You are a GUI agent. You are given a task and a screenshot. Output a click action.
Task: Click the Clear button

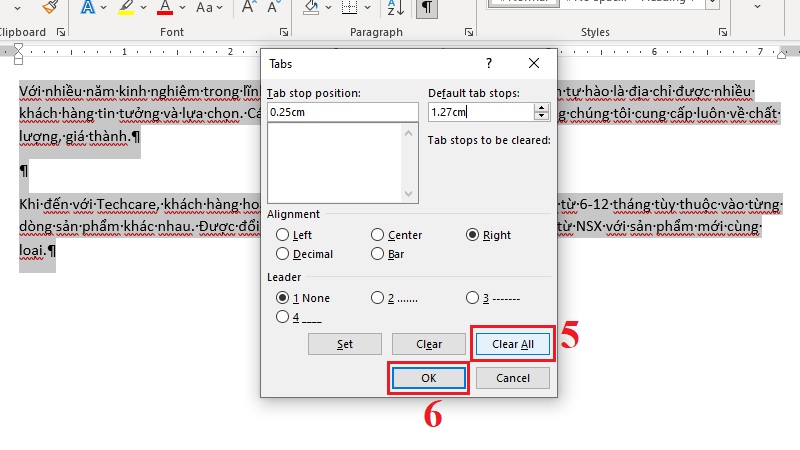tap(429, 344)
